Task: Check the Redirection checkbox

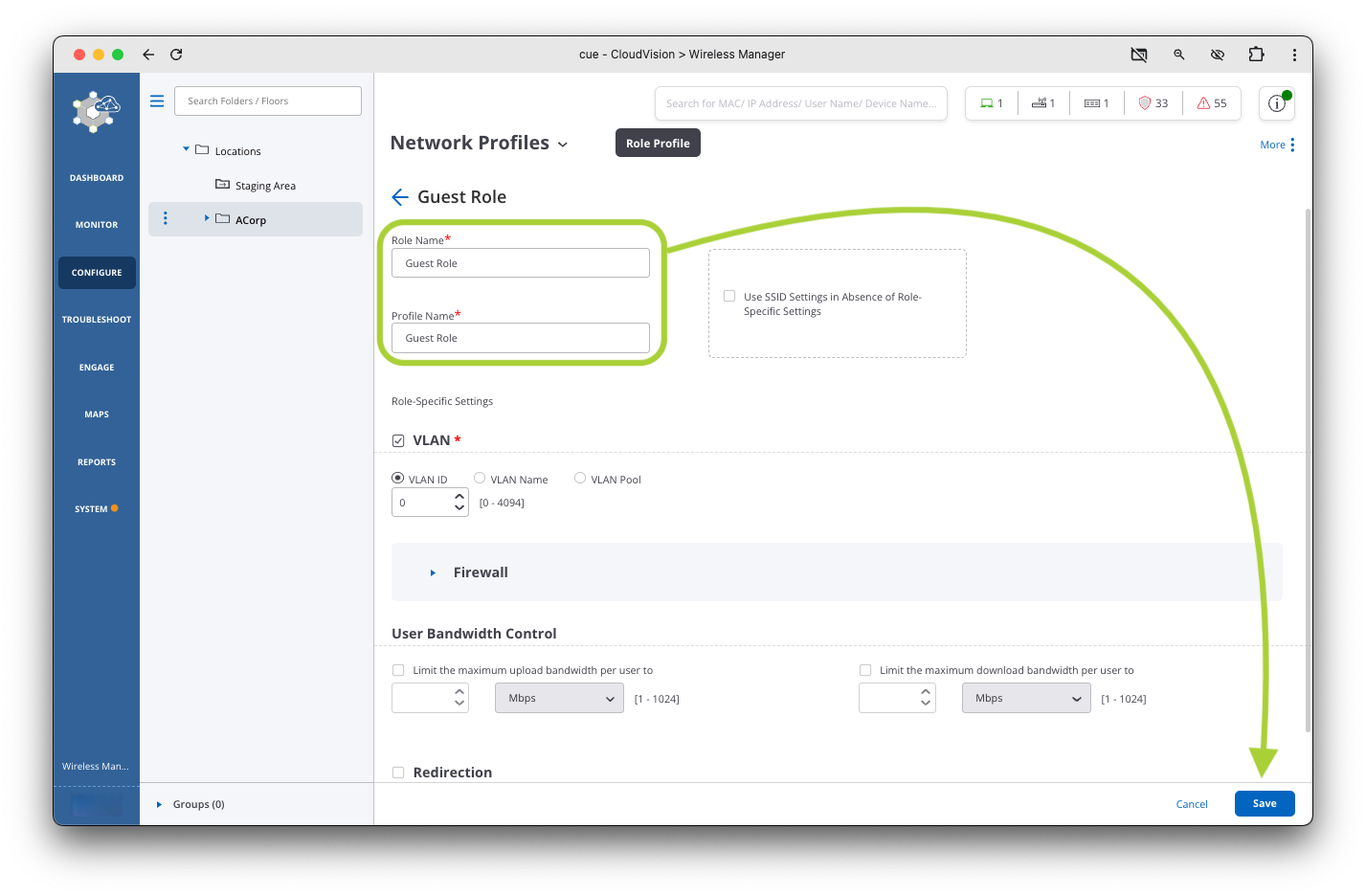Action: (x=398, y=773)
